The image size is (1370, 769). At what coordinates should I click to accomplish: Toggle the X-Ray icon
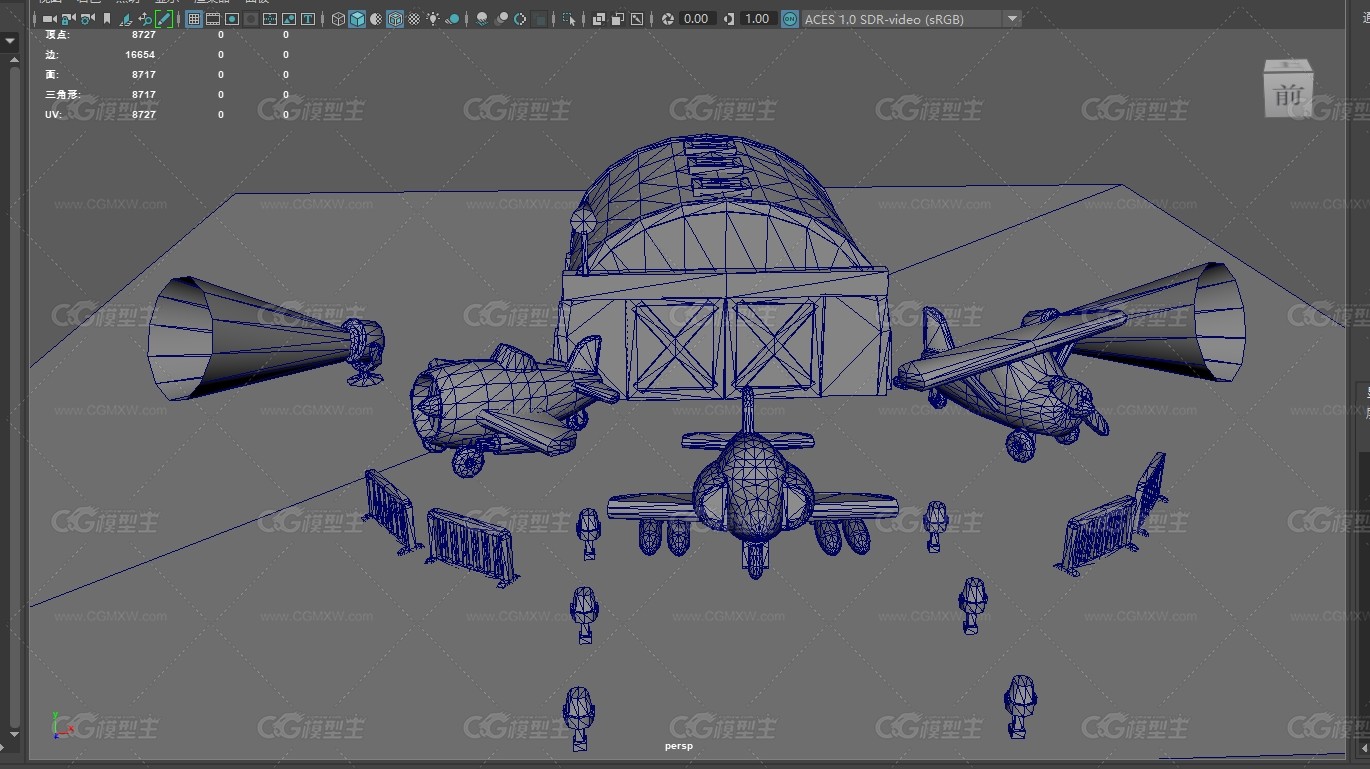[598, 19]
